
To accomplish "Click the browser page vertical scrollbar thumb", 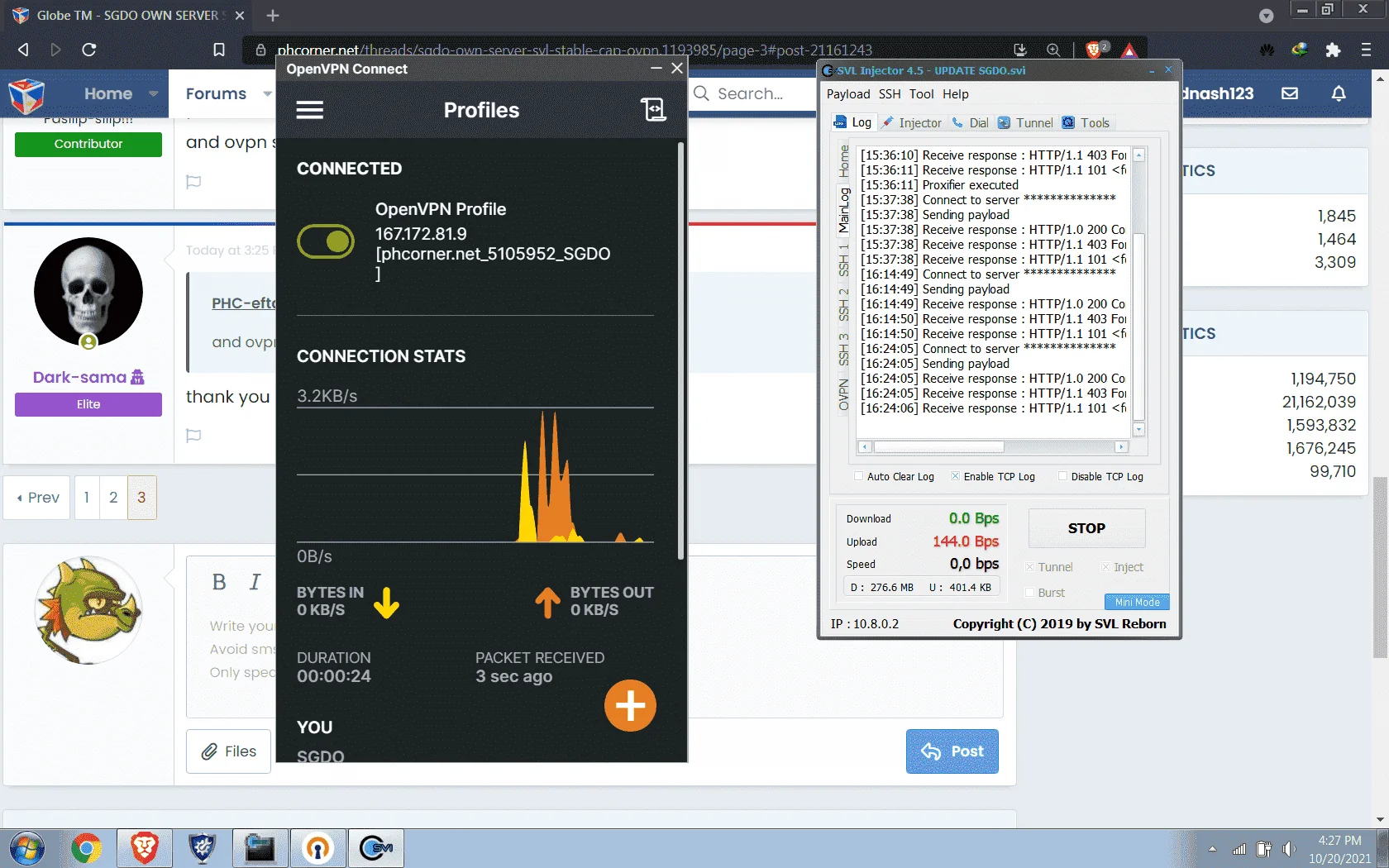I will click(1379, 567).
